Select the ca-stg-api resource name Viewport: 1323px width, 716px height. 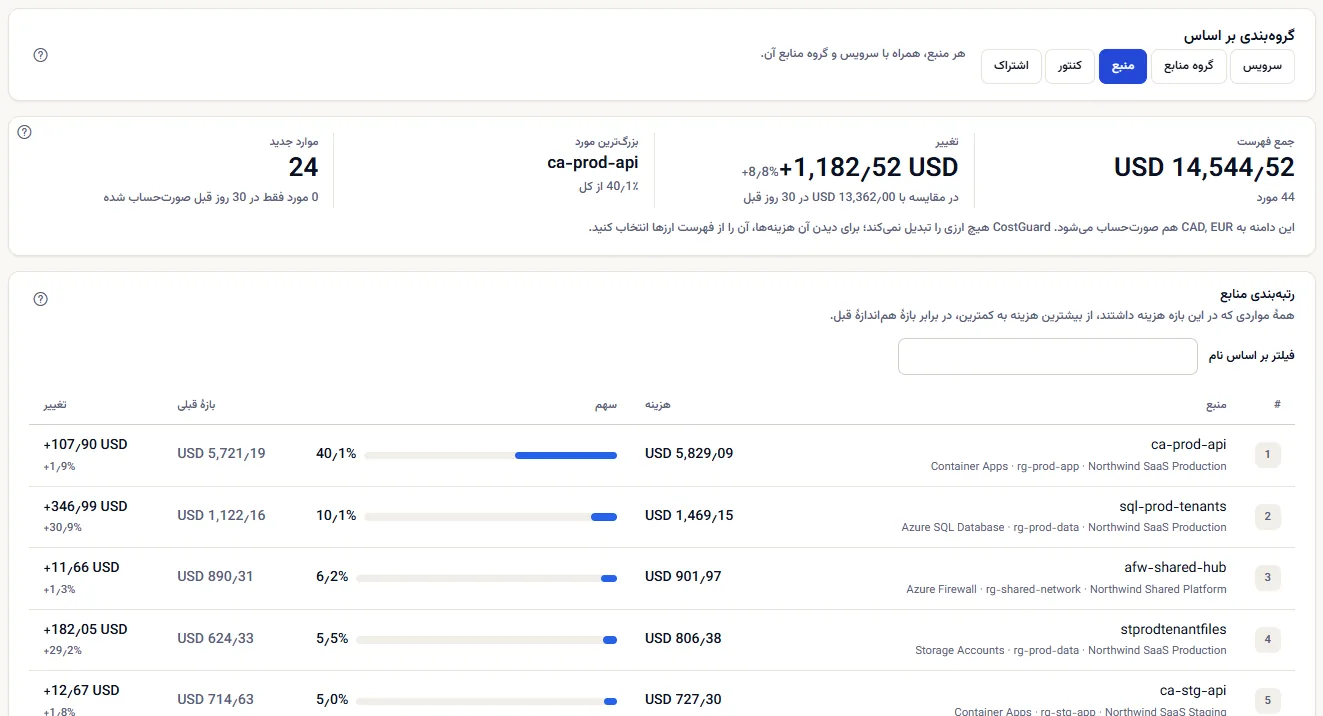pyautogui.click(x=1193, y=691)
